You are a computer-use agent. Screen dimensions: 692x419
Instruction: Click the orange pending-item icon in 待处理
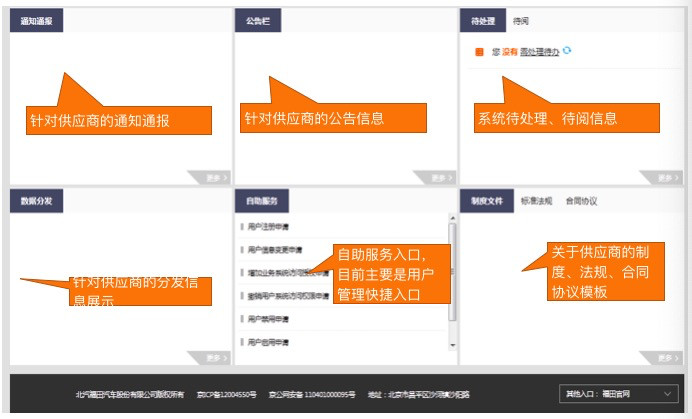pos(480,51)
